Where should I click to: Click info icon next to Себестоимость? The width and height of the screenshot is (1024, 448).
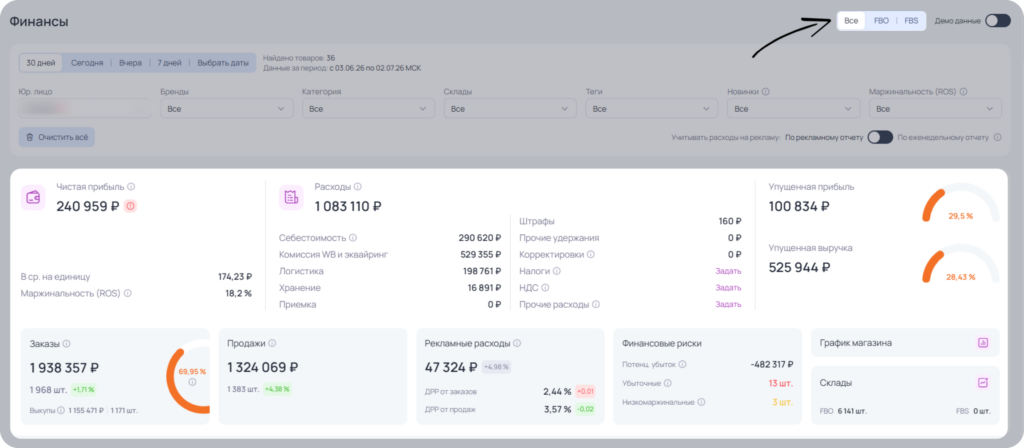353,238
